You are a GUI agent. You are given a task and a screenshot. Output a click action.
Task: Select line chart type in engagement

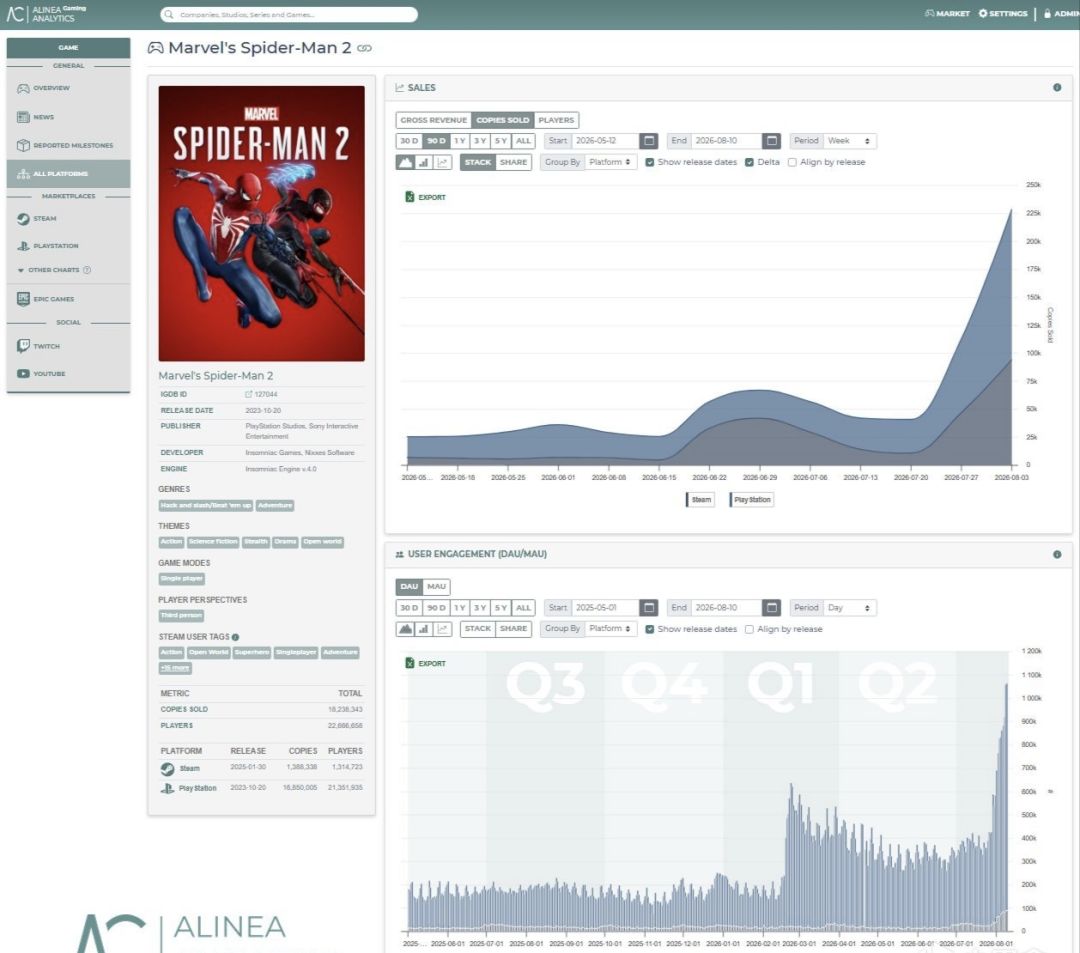click(x=442, y=629)
